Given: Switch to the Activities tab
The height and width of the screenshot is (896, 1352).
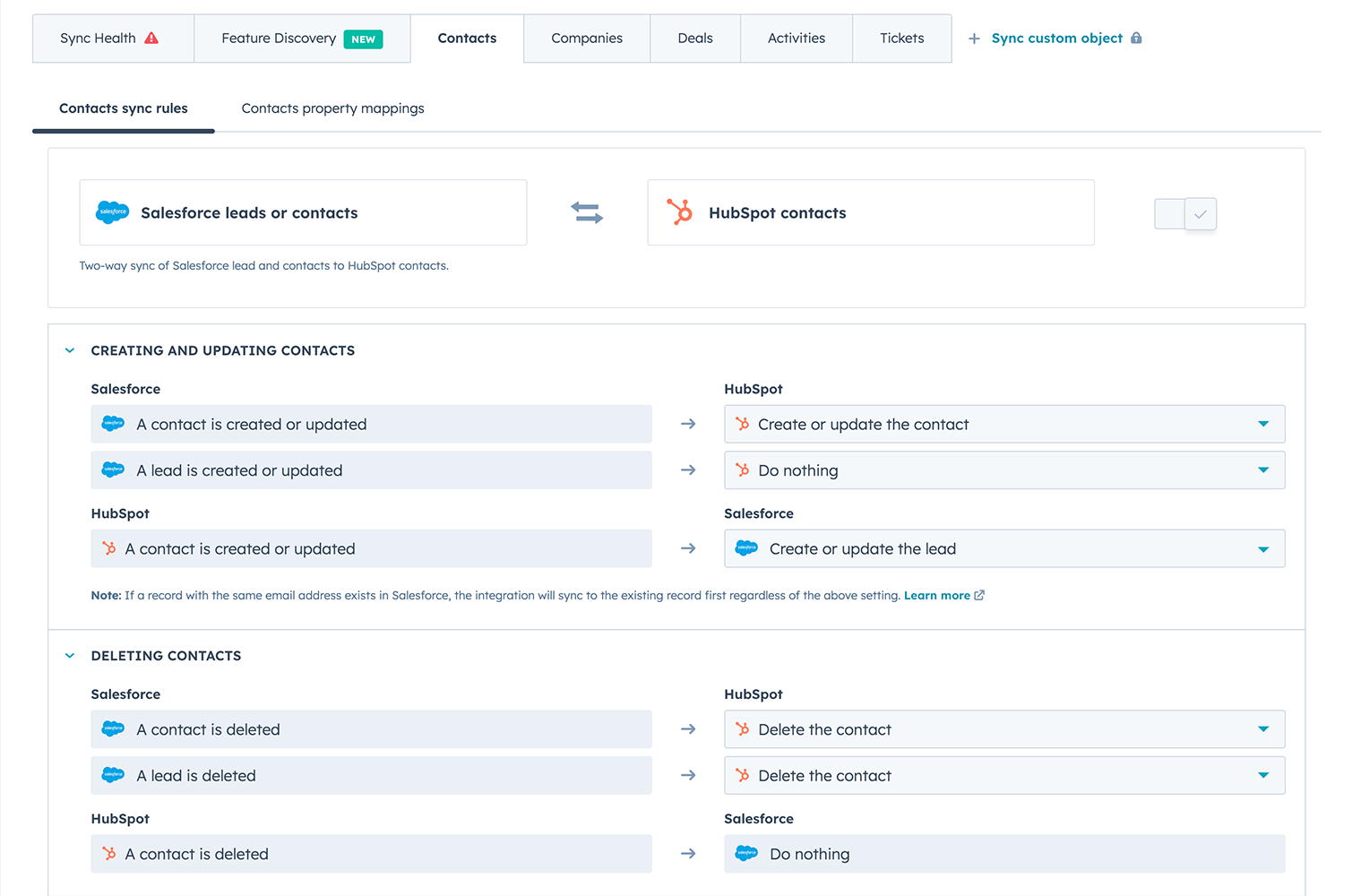Looking at the screenshot, I should (x=797, y=39).
